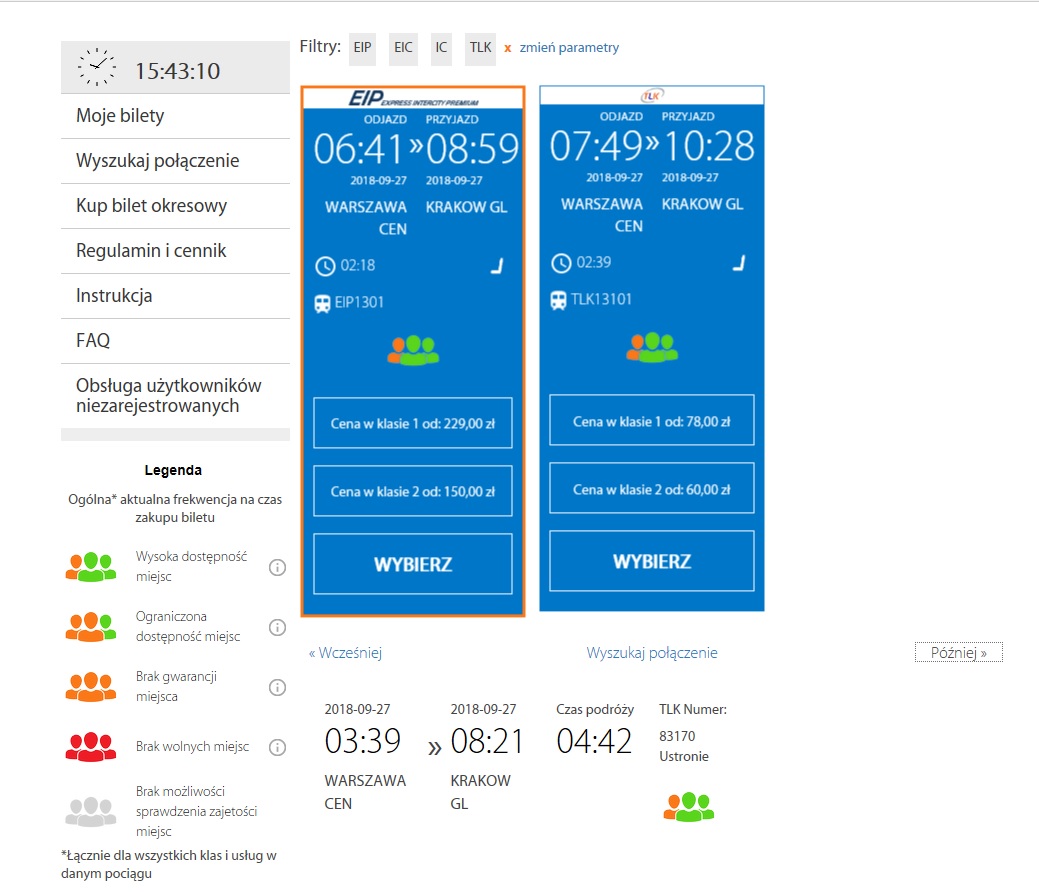The image size is (1039, 892).
Task: Click the occupancy people icon on the TLK13101 card
Action: point(652,347)
